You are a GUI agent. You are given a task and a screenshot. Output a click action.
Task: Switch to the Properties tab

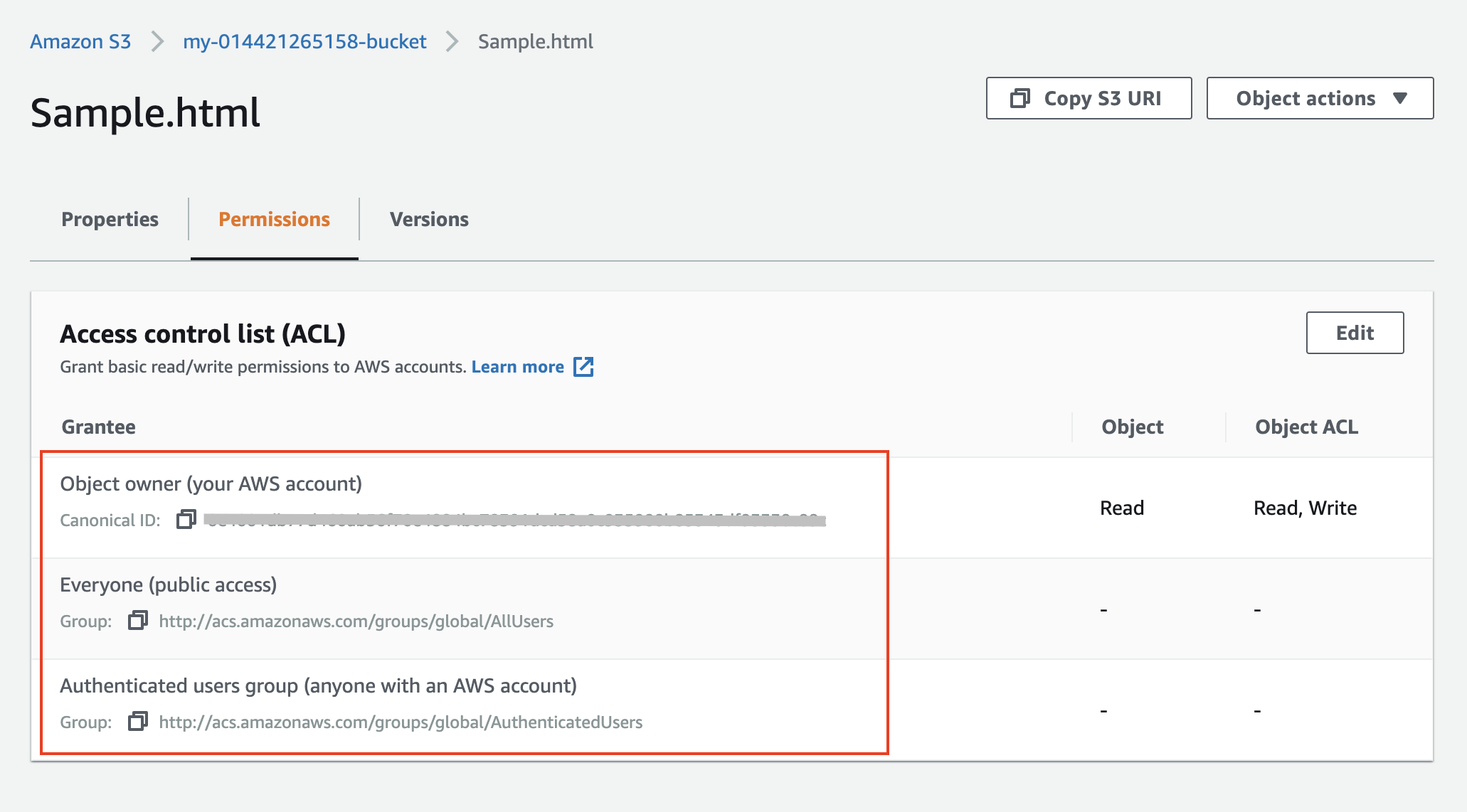(x=110, y=219)
